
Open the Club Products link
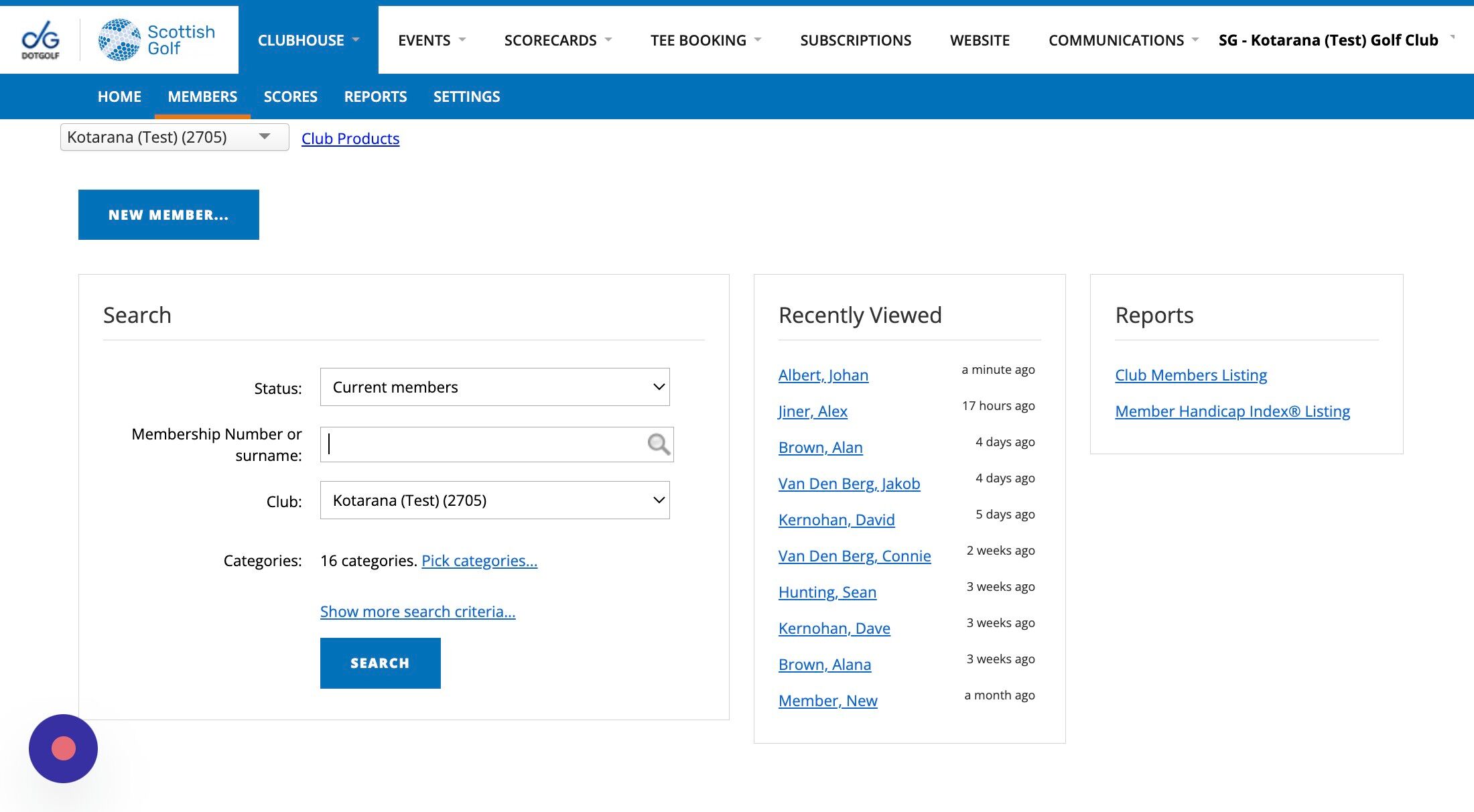point(350,139)
